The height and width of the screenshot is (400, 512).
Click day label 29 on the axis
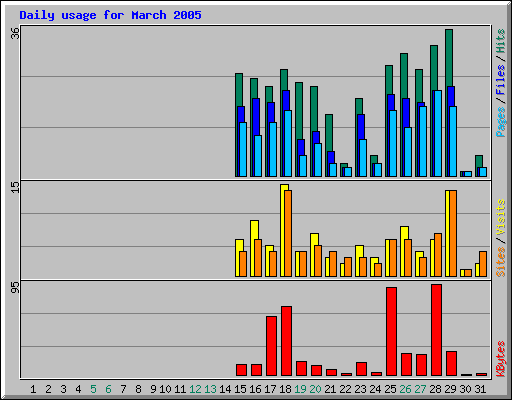(x=450, y=389)
